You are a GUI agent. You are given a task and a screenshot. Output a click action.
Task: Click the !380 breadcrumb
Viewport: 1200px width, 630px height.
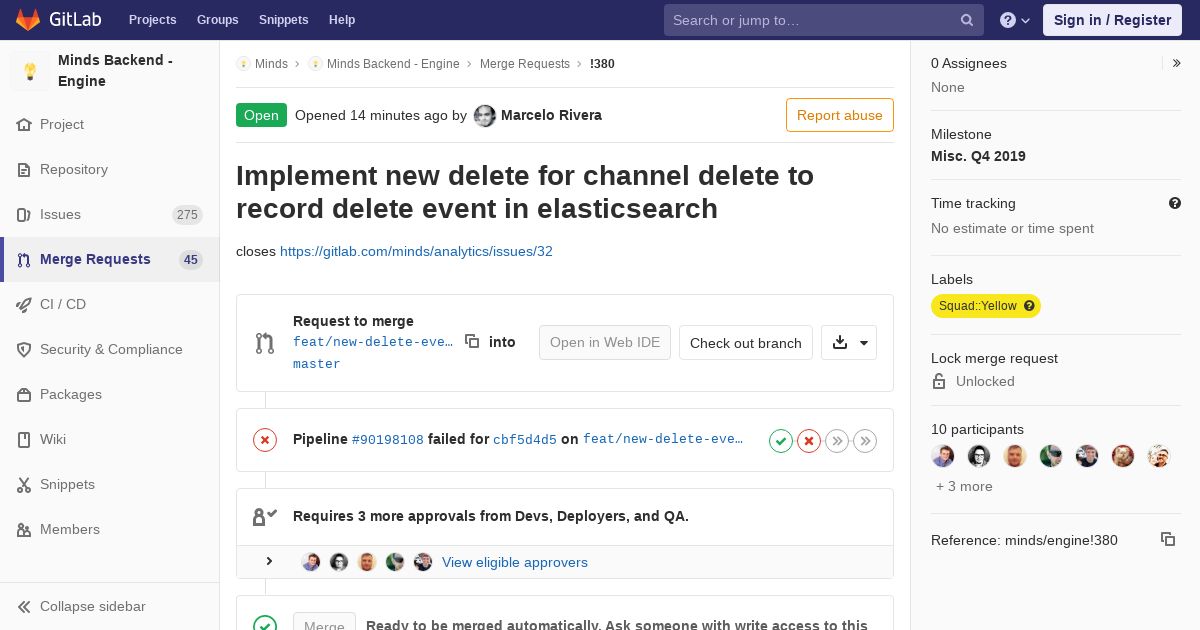tap(602, 63)
